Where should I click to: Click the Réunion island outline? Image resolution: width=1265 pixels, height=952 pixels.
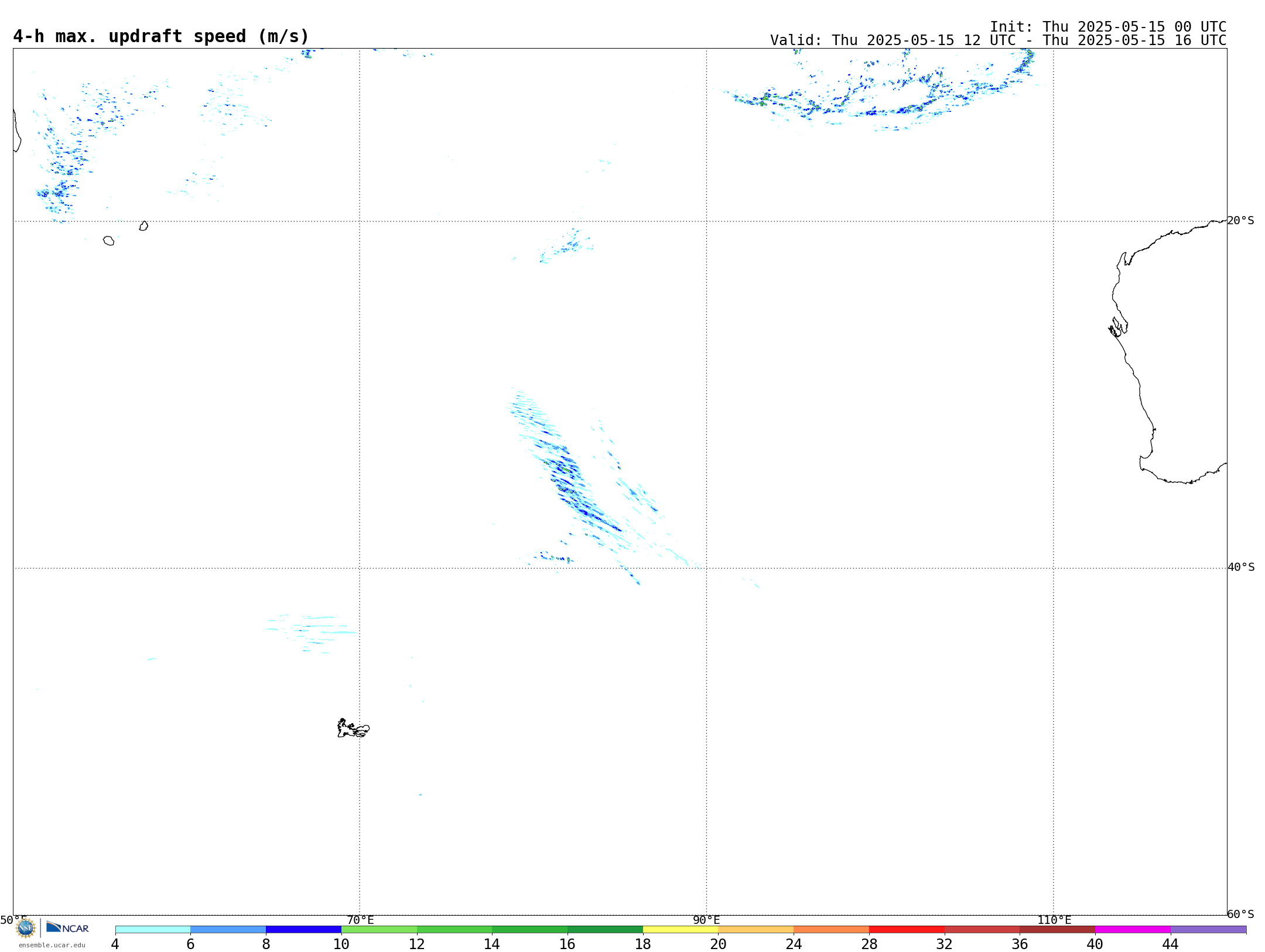click(x=108, y=241)
